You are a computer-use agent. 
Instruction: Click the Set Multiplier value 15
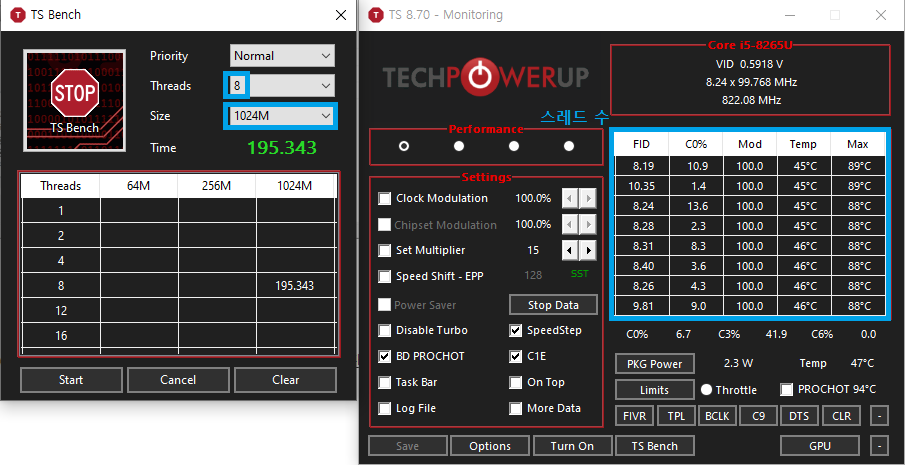click(533, 250)
